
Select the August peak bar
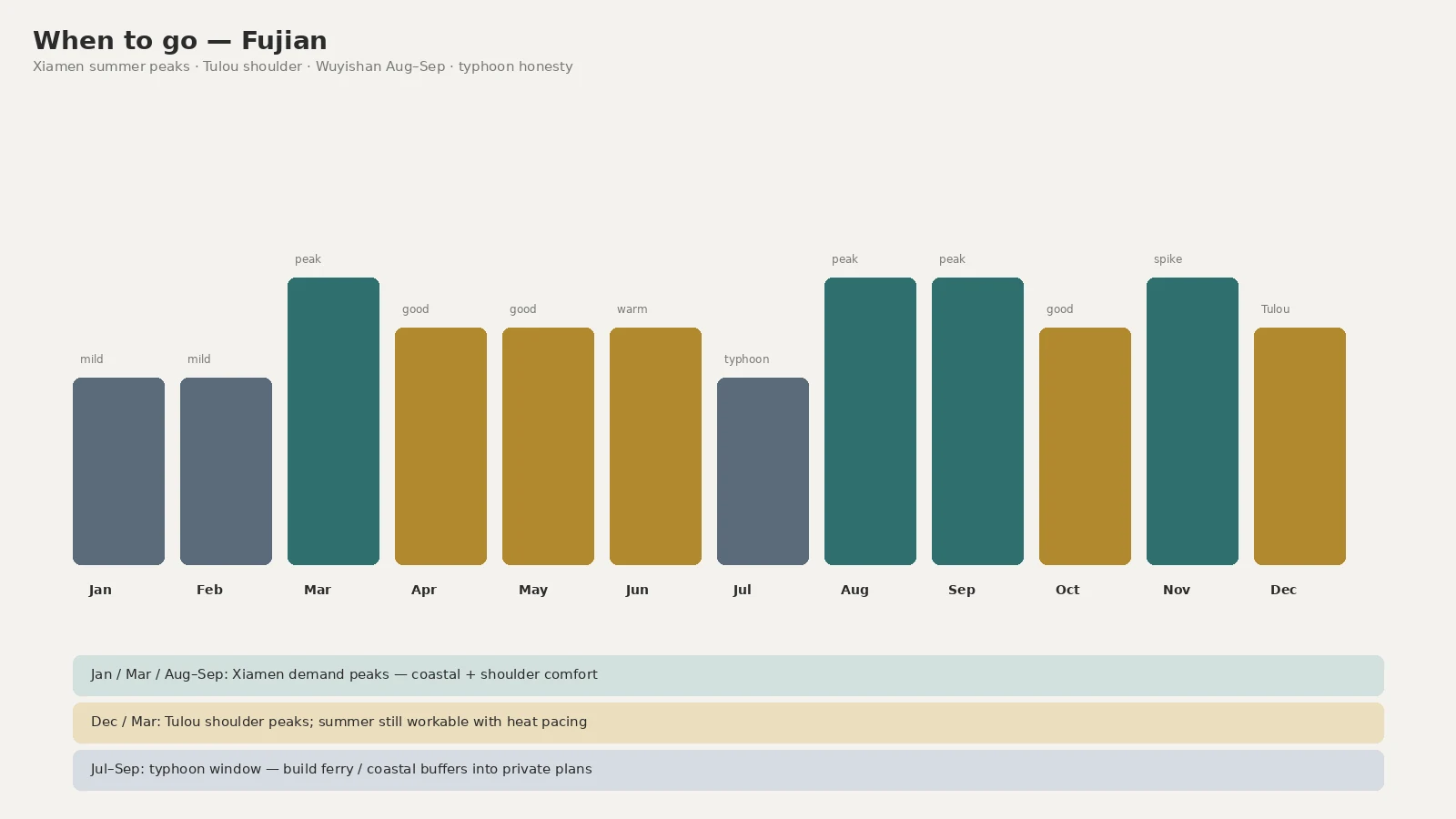[870, 421]
